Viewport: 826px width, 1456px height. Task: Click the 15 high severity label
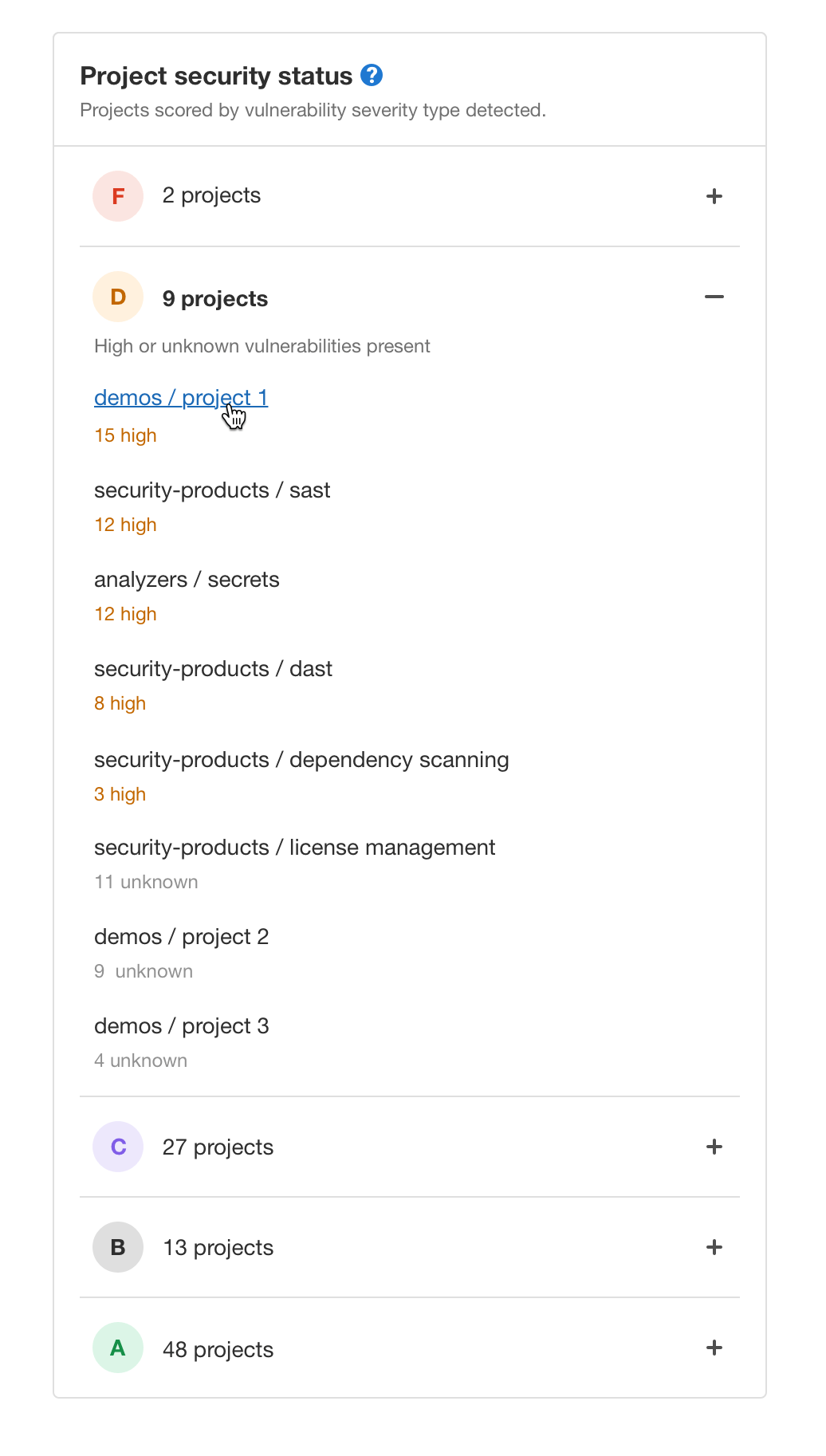tap(124, 435)
